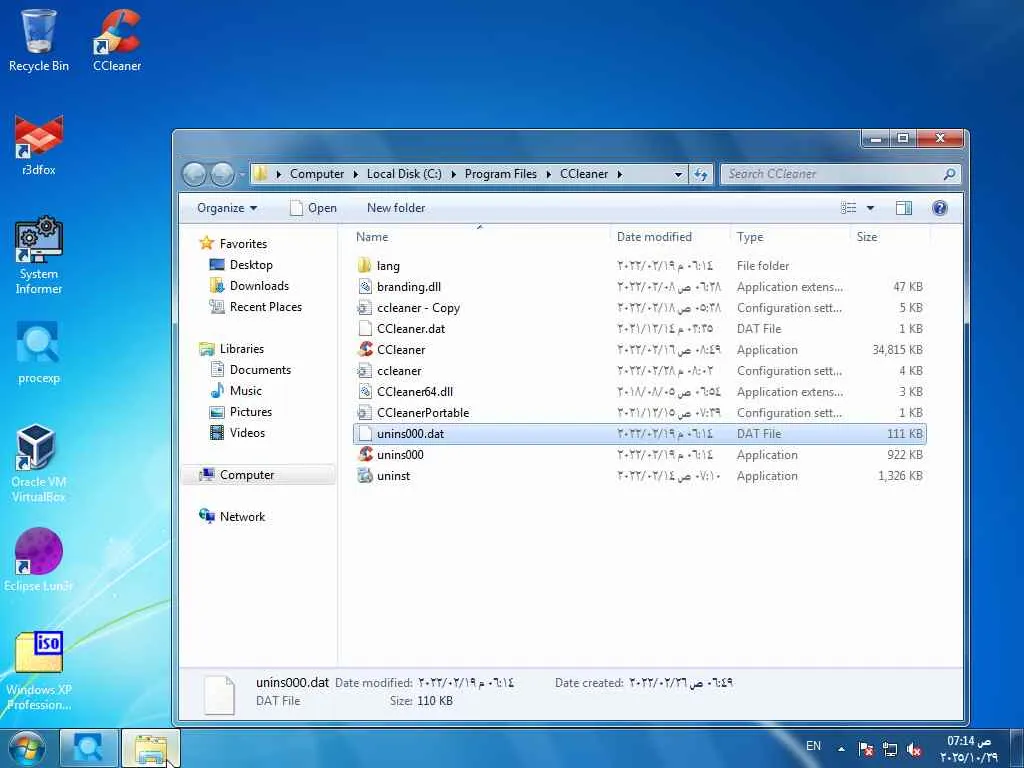Open the Recycle Bin desktop icon
This screenshot has width=1024, height=768.
[39, 40]
